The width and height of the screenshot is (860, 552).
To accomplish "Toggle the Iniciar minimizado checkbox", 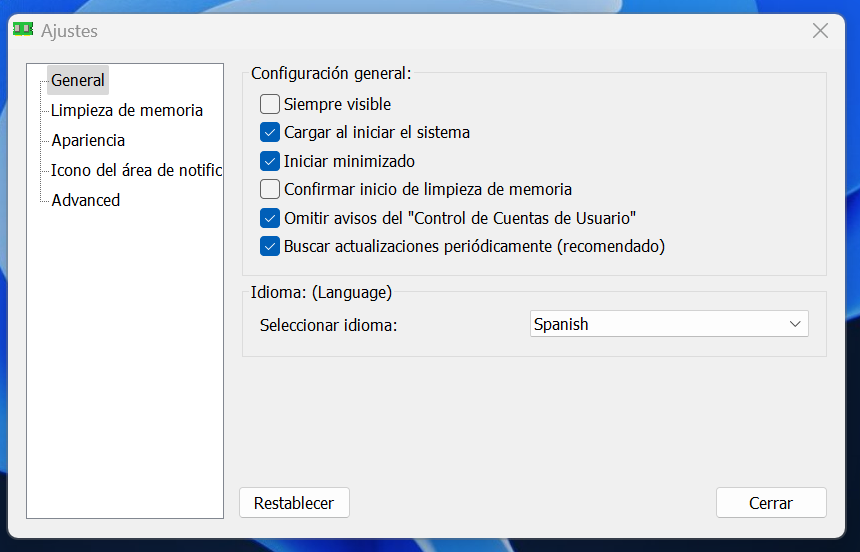I will (x=269, y=161).
